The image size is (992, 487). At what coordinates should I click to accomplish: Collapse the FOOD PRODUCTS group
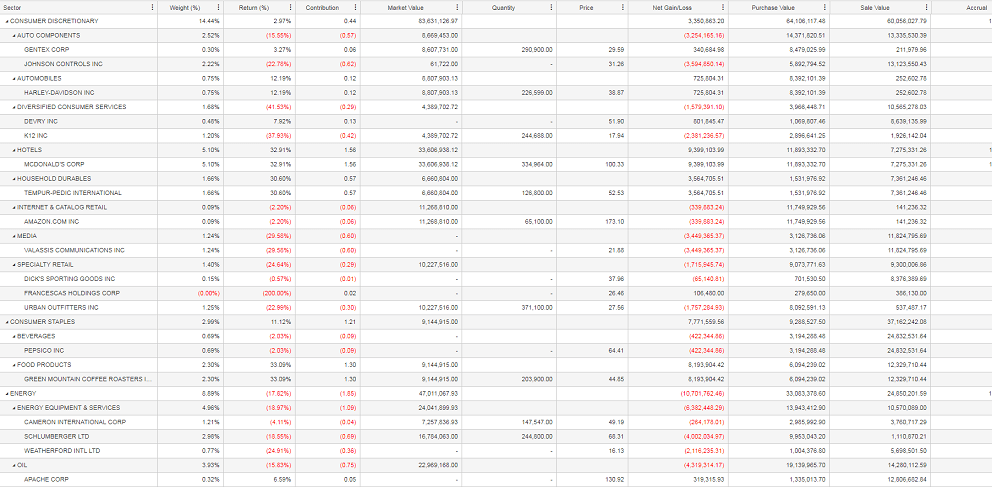coord(14,365)
